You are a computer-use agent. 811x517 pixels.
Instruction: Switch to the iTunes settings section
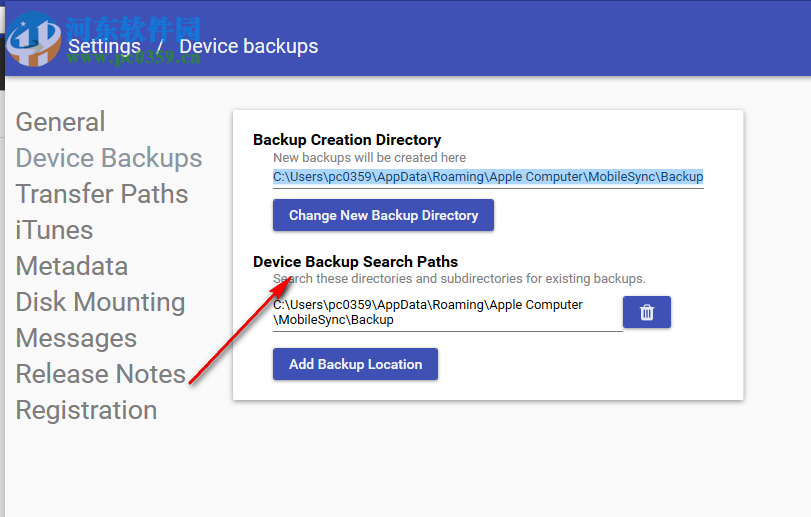[54, 230]
